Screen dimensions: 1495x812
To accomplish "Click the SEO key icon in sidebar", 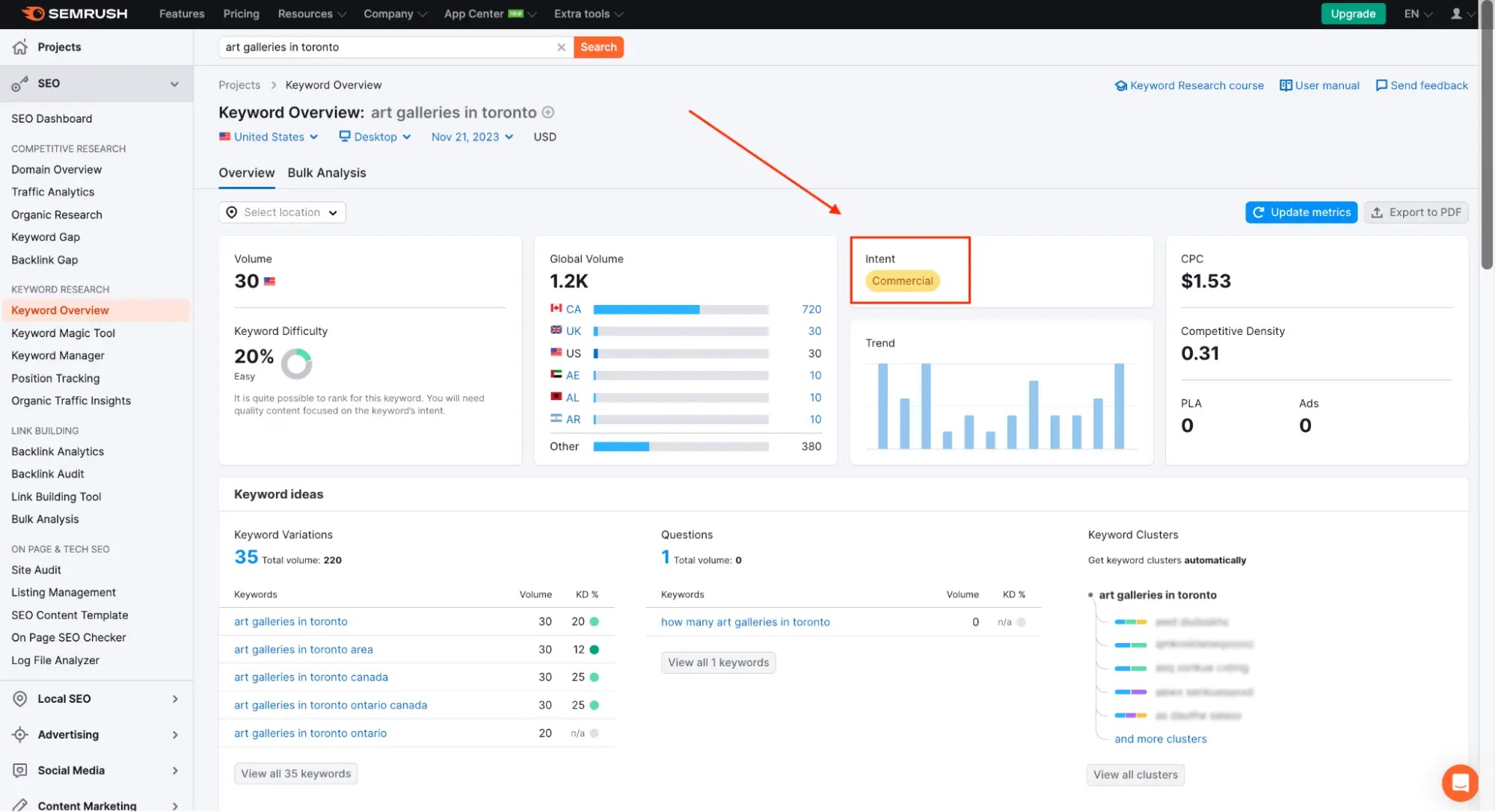I will pos(20,84).
